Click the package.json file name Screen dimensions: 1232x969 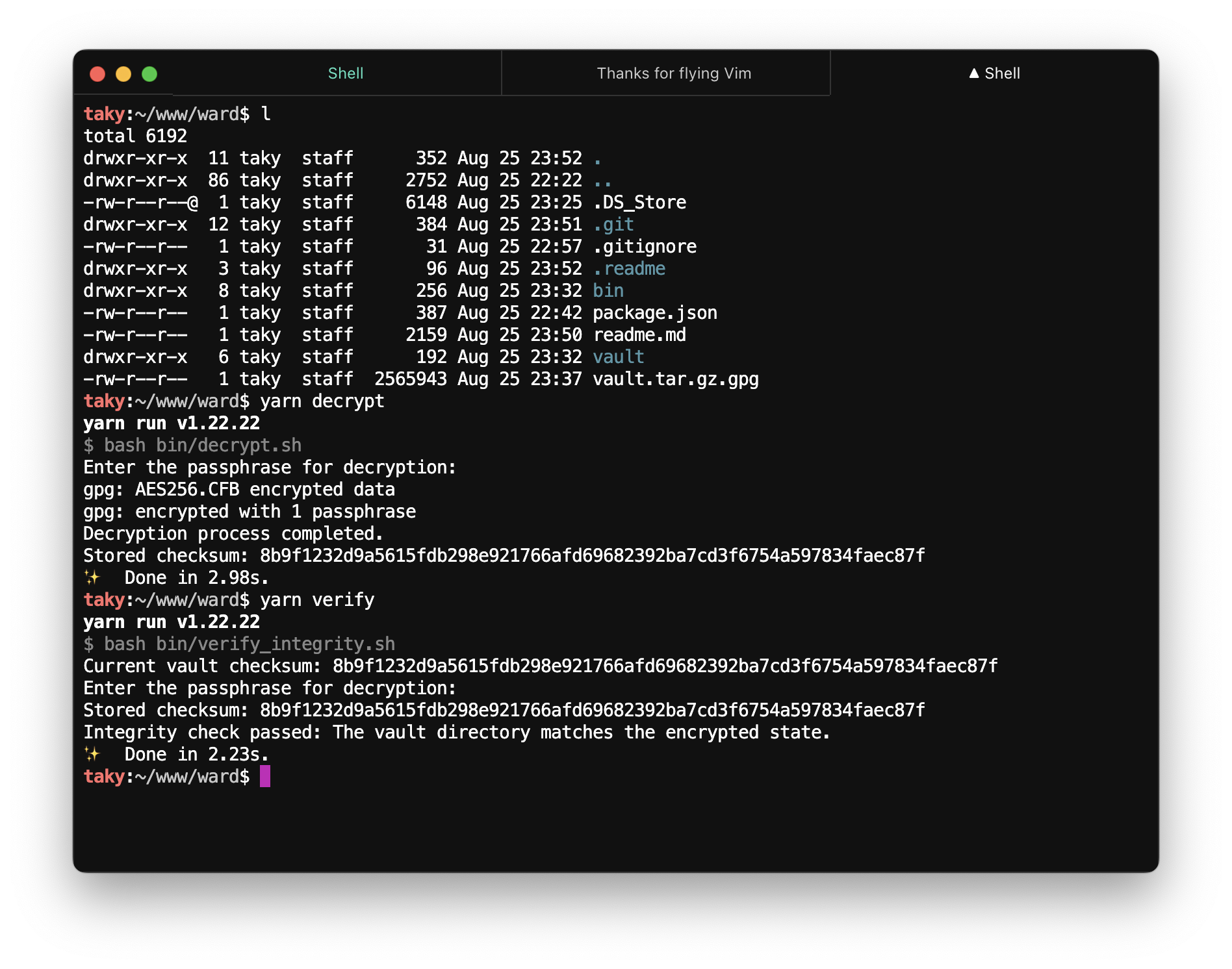[655, 312]
